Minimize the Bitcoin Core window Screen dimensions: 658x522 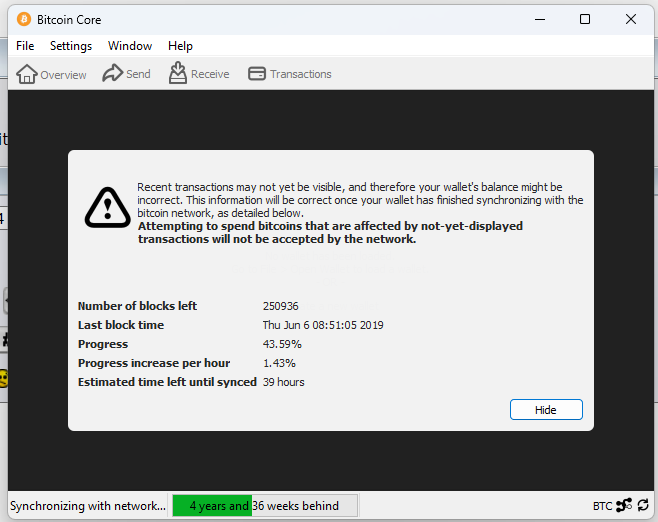tap(540, 19)
